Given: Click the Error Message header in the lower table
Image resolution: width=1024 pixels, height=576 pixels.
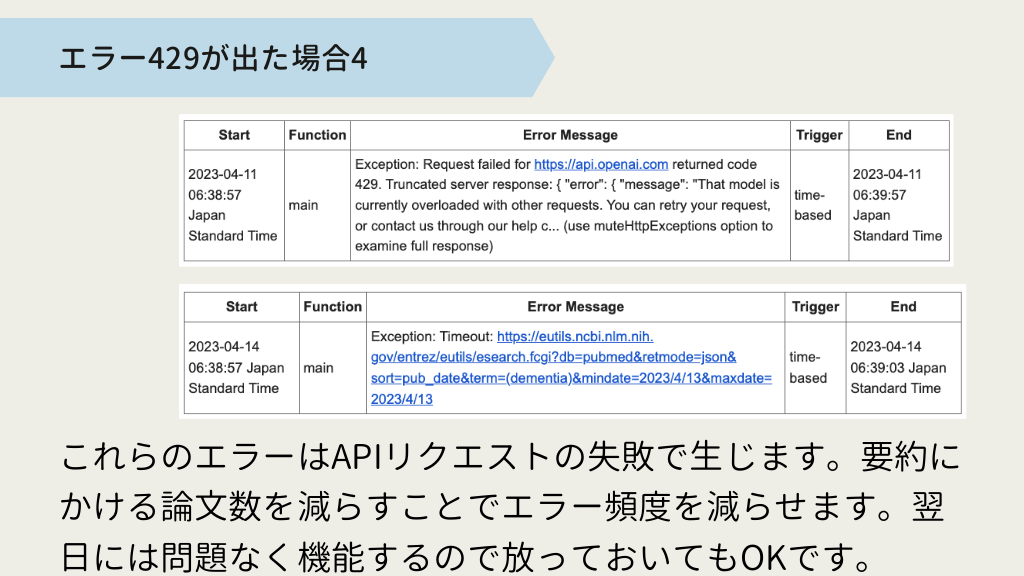Looking at the screenshot, I should tap(575, 307).
